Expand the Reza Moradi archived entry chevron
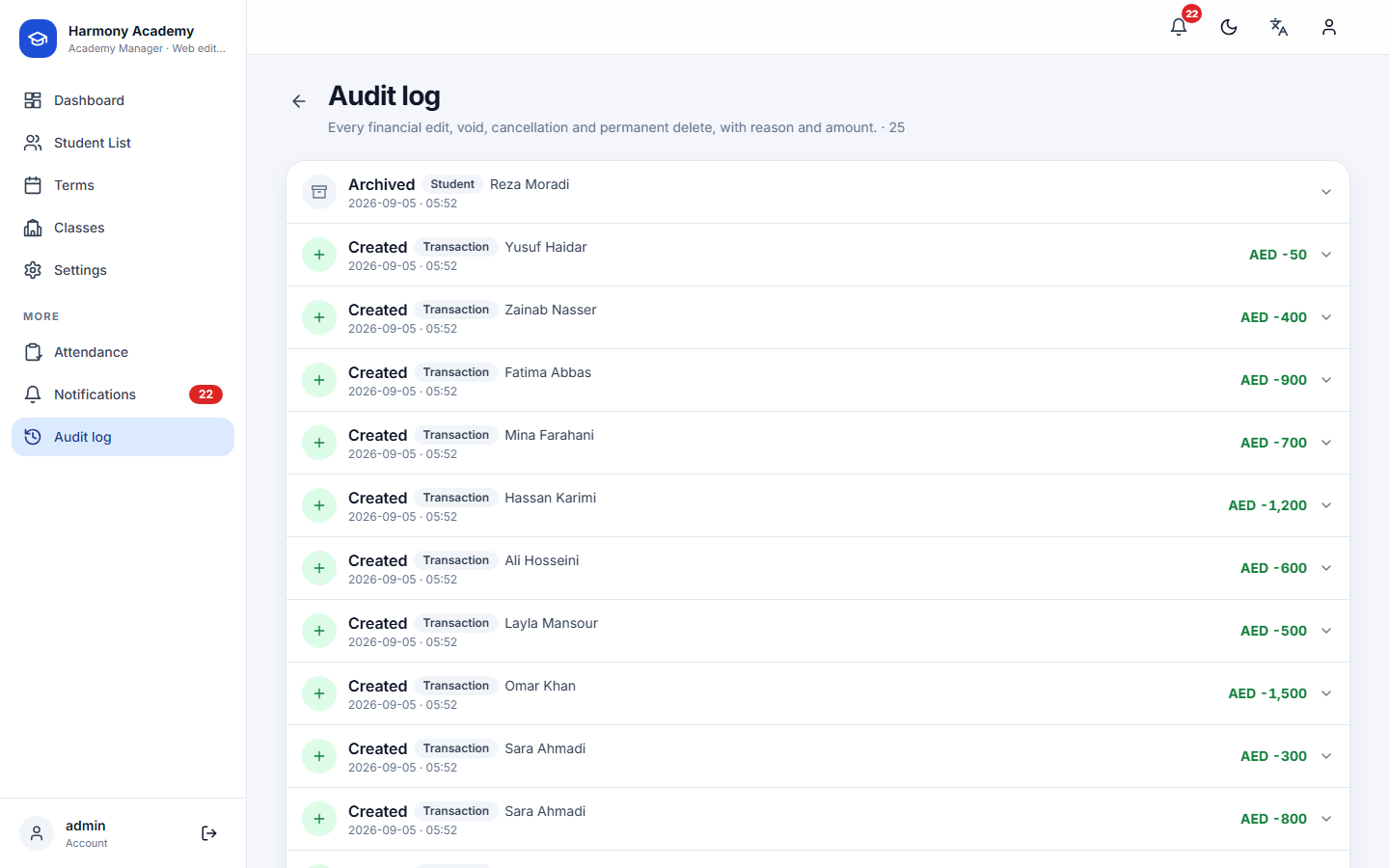This screenshot has width=1389, height=868. coord(1326,192)
